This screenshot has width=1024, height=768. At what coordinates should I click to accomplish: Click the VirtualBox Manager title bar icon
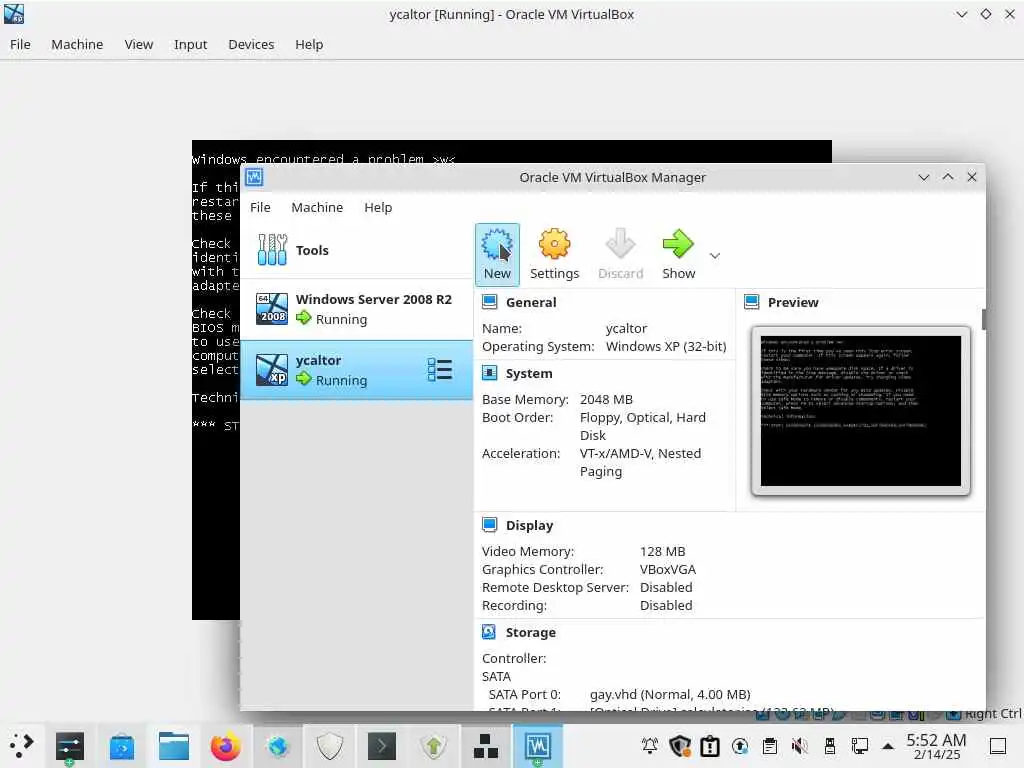click(254, 177)
